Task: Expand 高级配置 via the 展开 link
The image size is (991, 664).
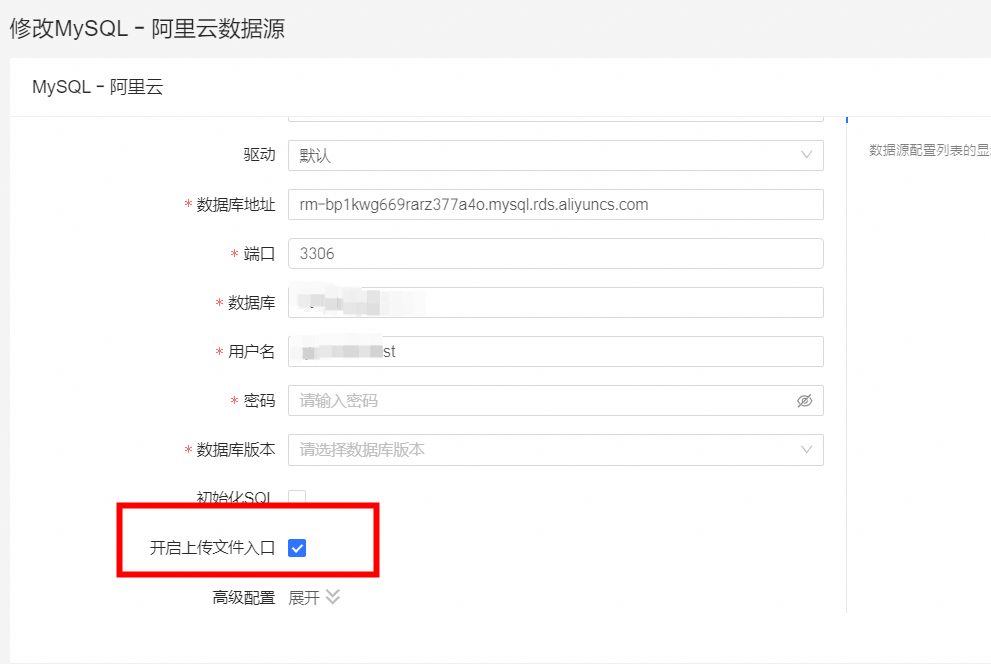Action: pyautogui.click(x=304, y=598)
